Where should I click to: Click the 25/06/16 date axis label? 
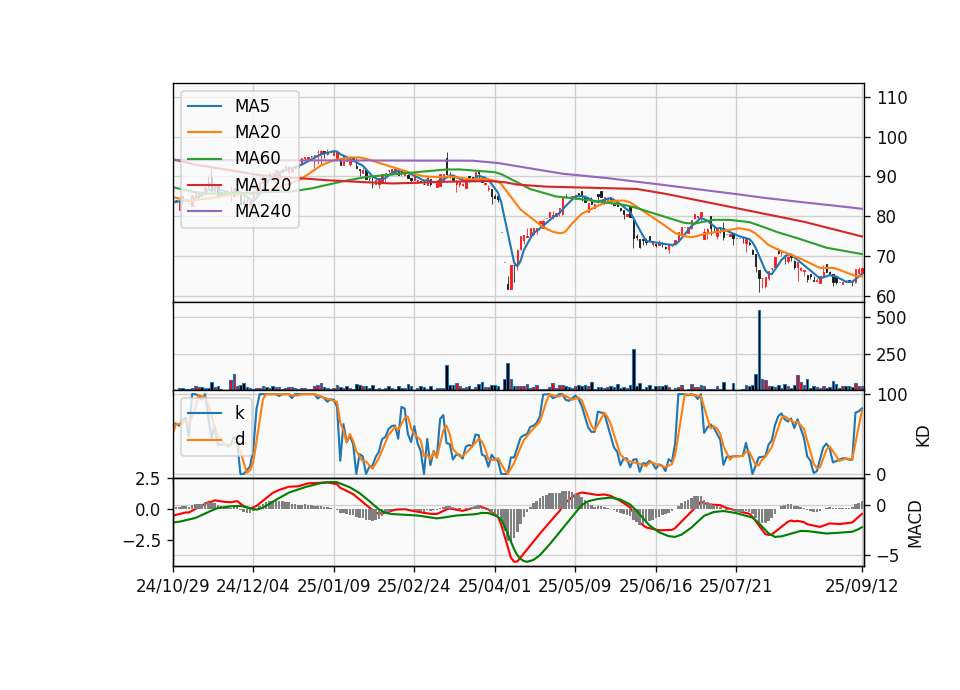click(656, 586)
